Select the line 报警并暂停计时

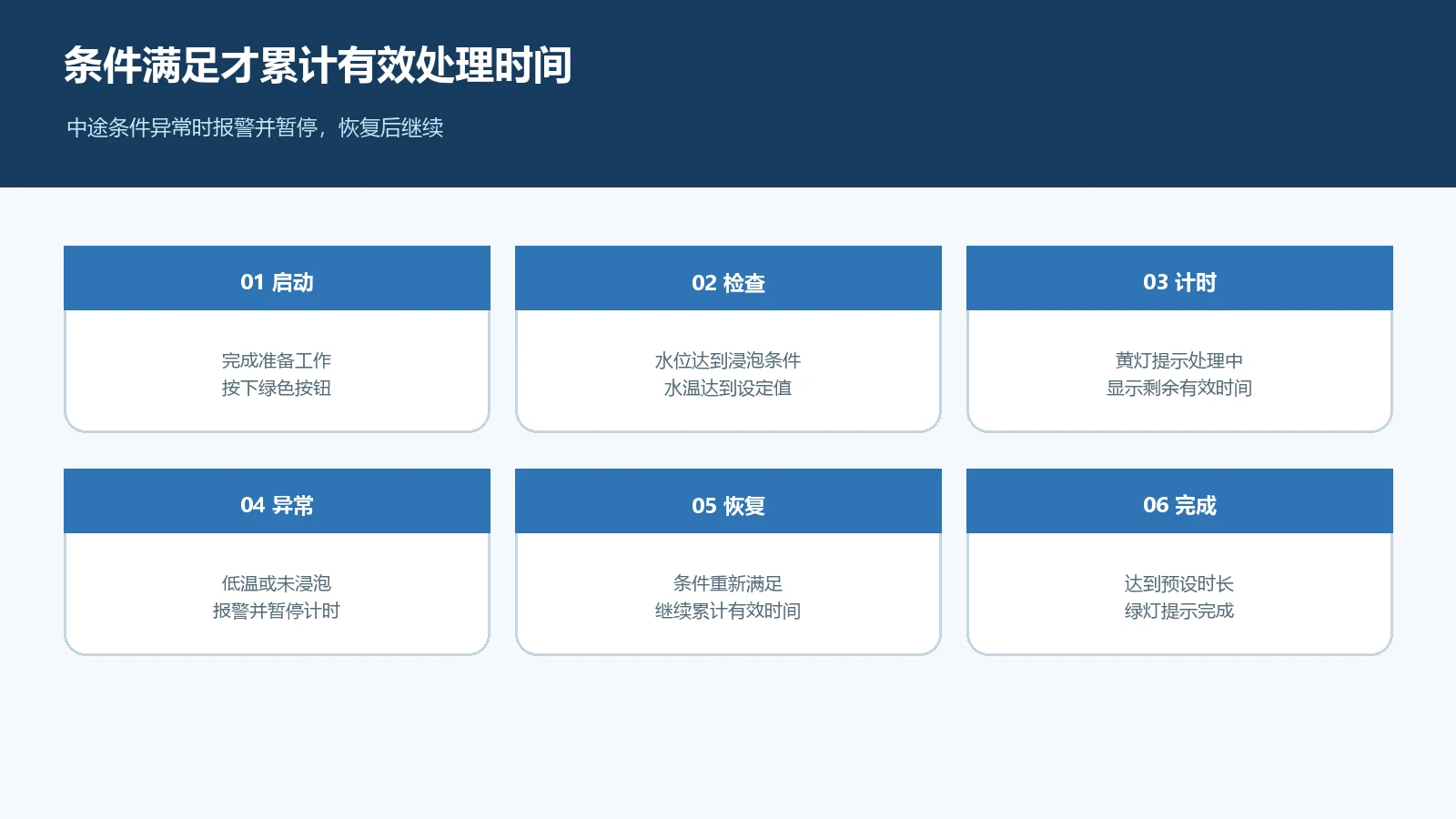coord(277,611)
